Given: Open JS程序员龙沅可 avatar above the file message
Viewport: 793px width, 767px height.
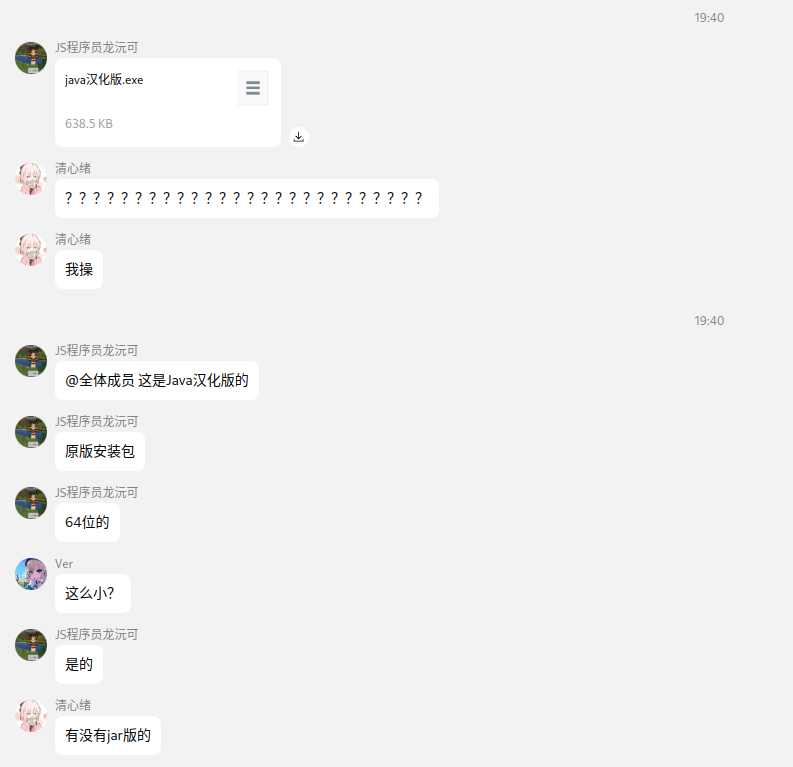Looking at the screenshot, I should pos(31,58).
